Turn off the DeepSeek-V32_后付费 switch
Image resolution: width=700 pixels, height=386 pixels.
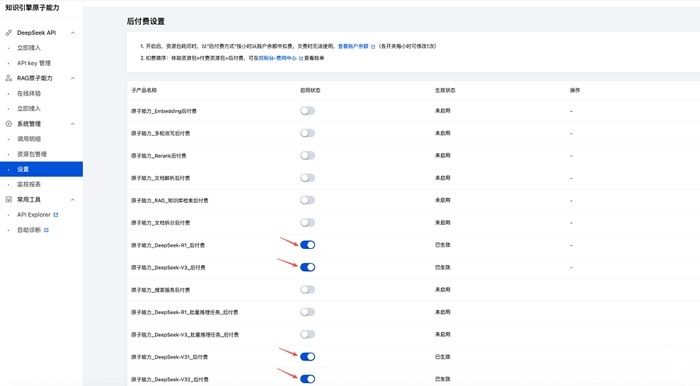308,379
